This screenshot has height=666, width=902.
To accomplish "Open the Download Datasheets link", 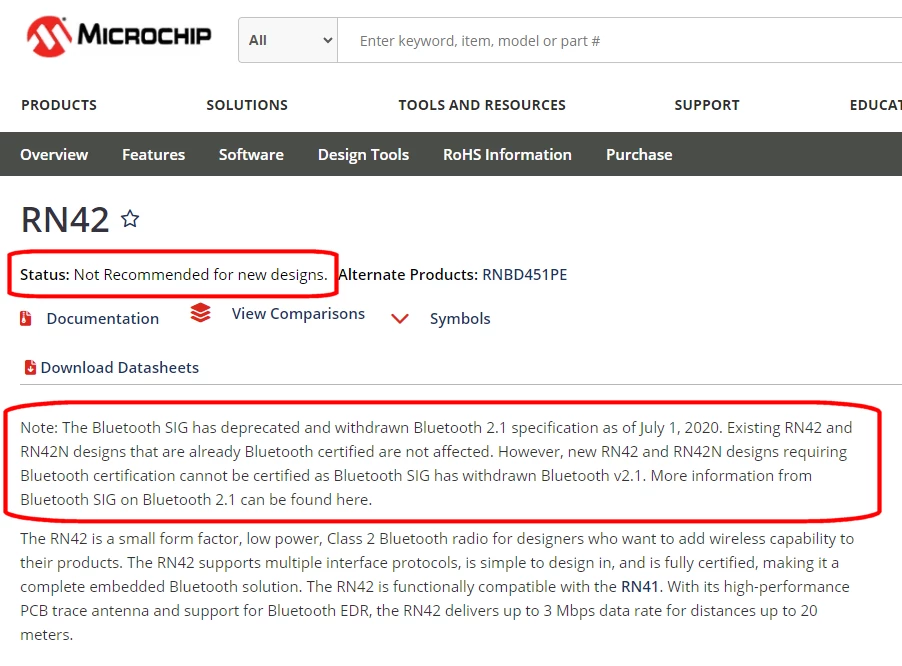I will tap(120, 368).
